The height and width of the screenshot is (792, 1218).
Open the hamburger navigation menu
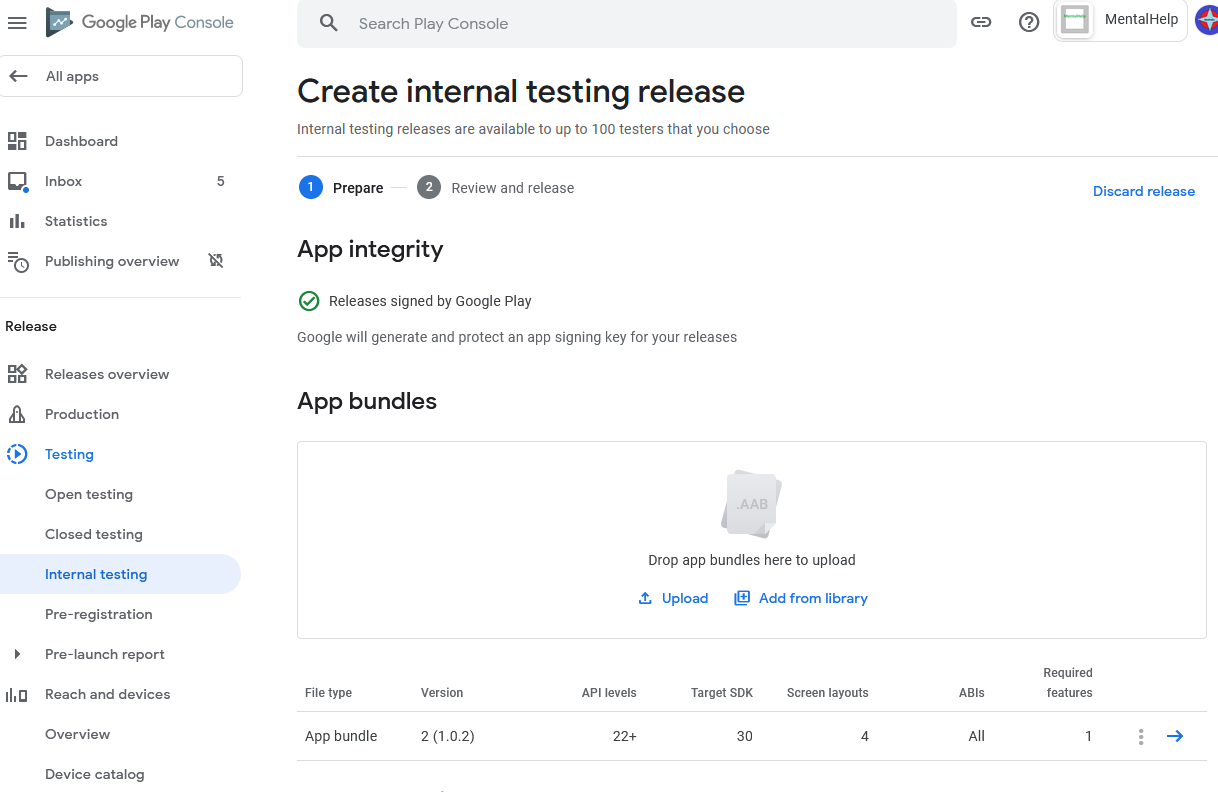pos(17,23)
